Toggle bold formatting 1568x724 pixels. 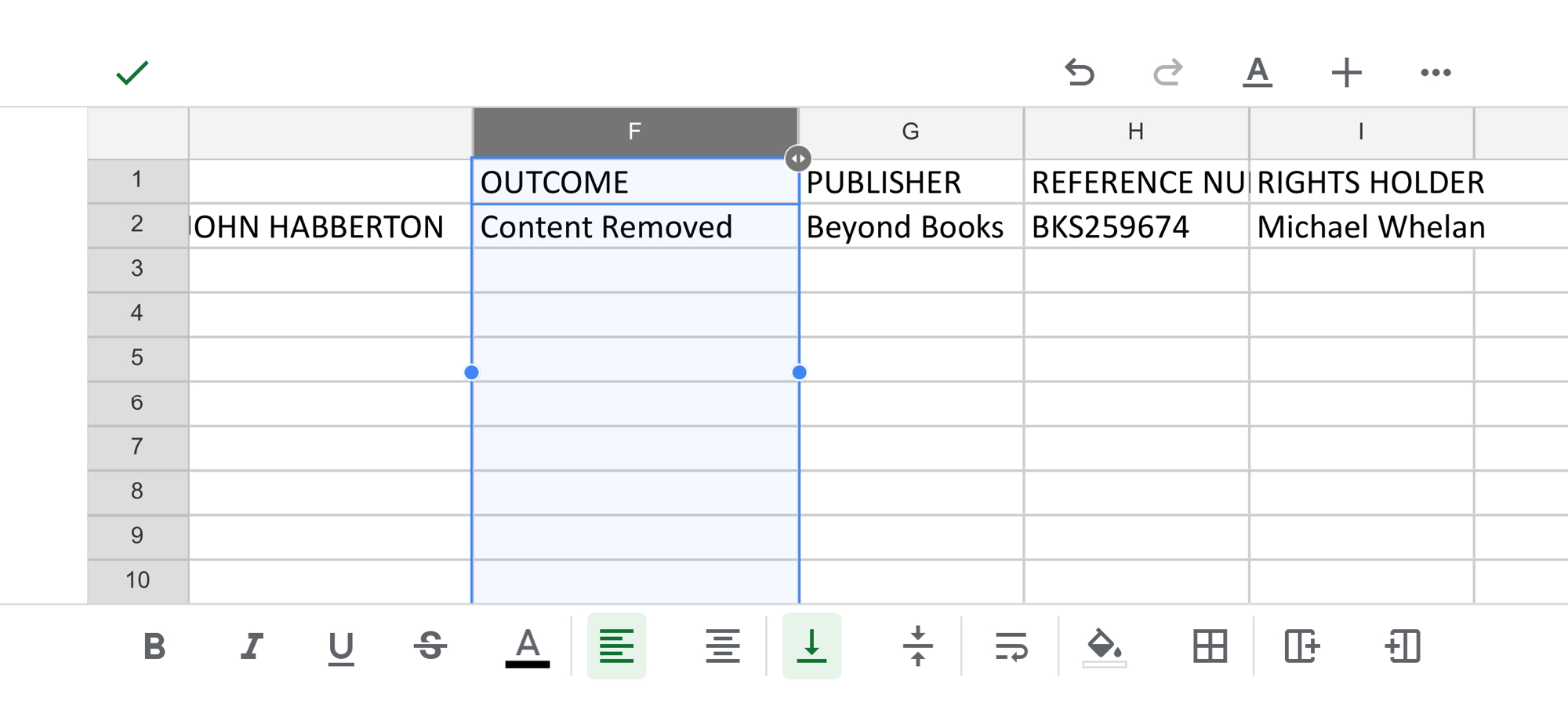coord(154,646)
